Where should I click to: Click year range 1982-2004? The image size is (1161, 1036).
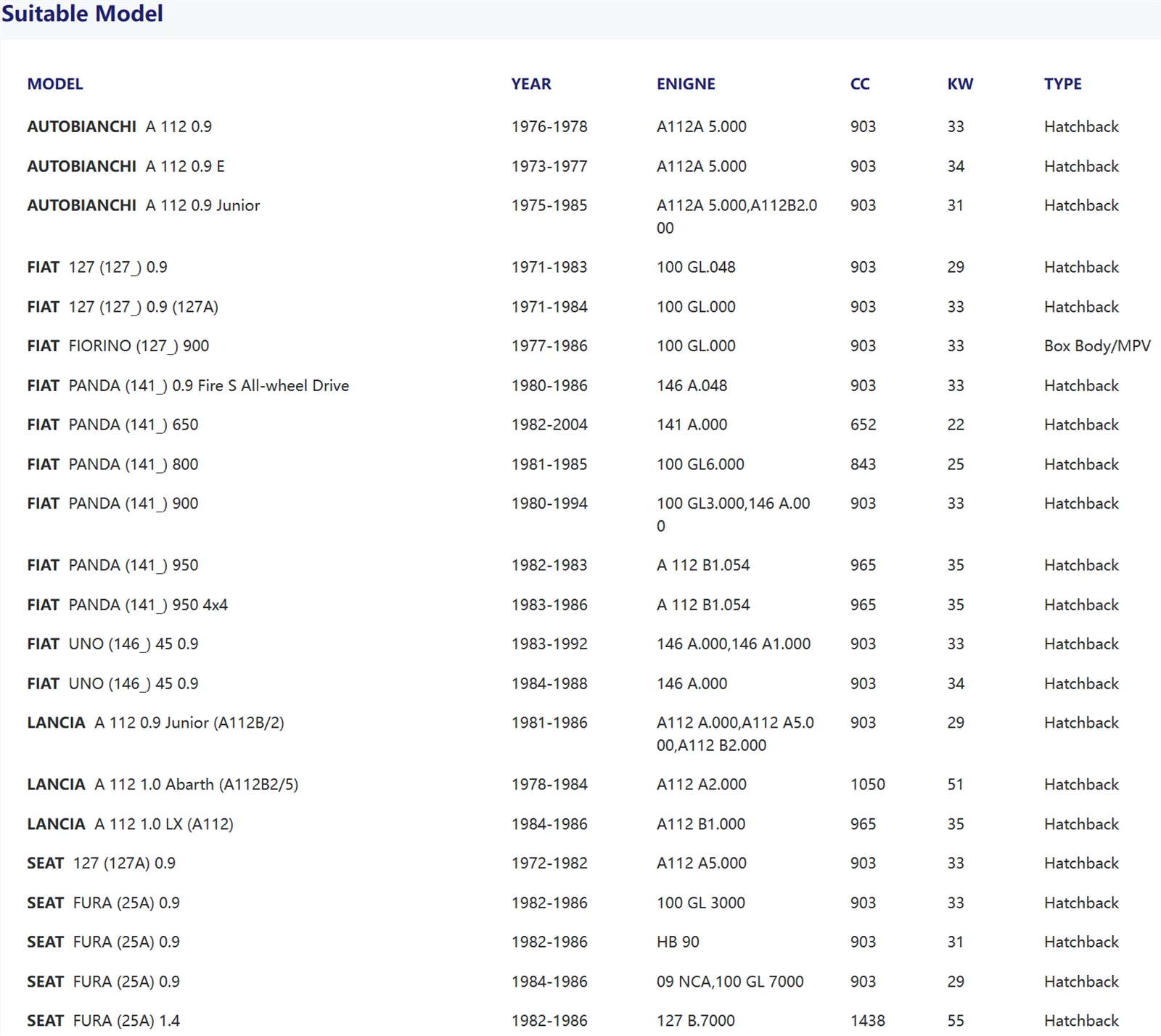pos(549,425)
